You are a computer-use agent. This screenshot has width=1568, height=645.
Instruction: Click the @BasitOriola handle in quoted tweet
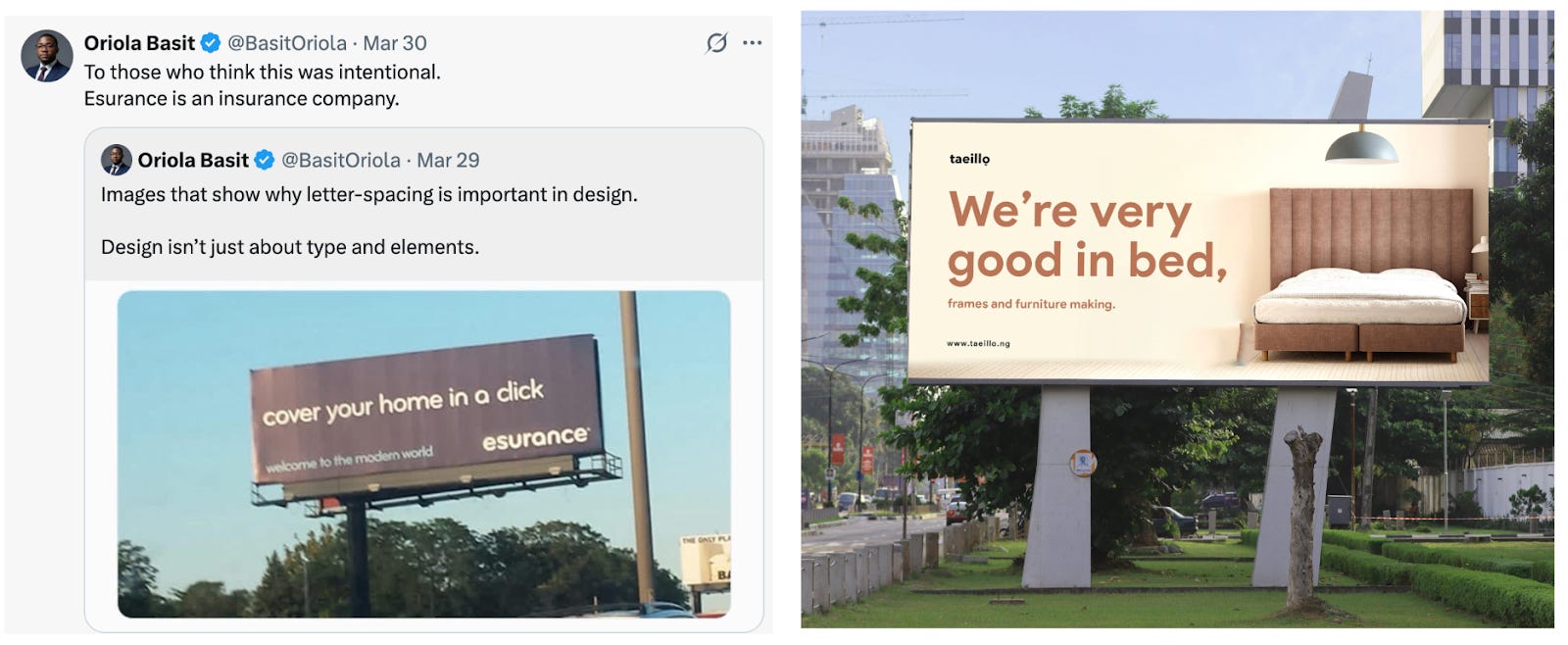(x=341, y=160)
